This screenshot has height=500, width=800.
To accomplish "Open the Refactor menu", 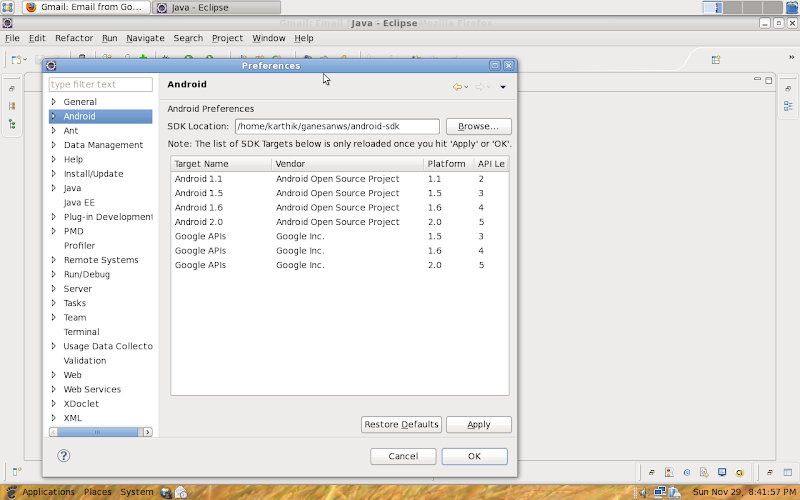I will [x=74, y=38].
